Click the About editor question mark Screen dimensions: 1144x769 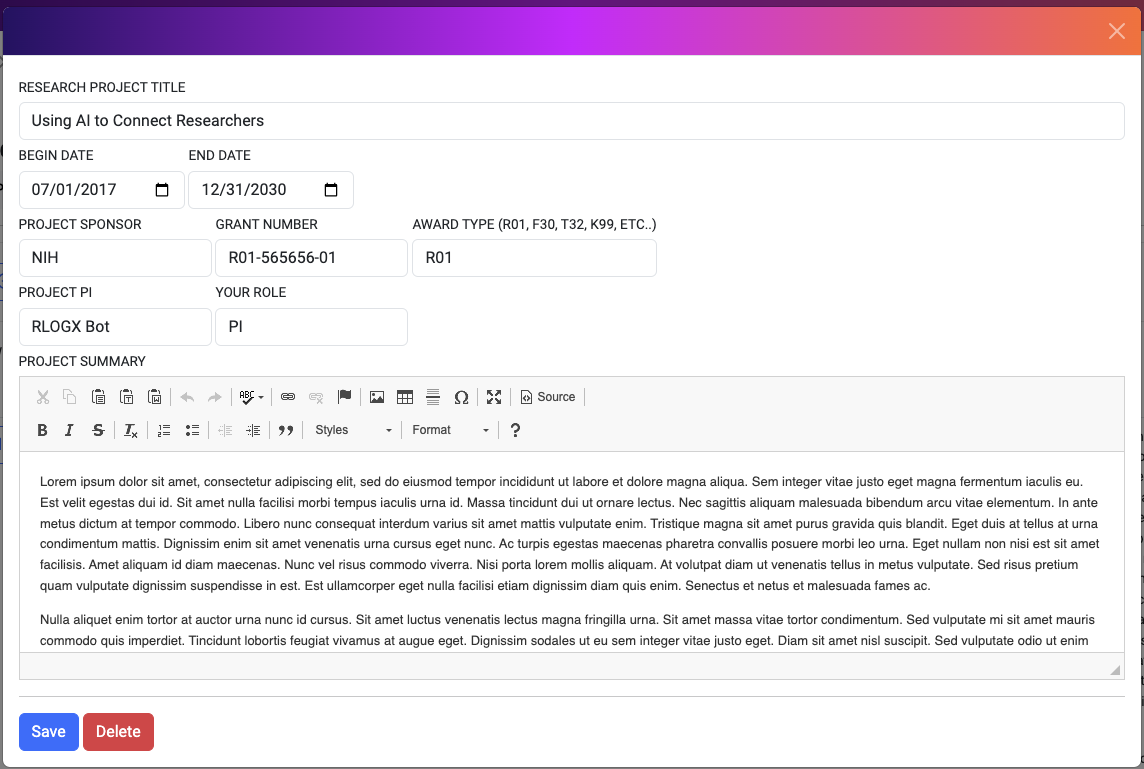[x=515, y=430]
